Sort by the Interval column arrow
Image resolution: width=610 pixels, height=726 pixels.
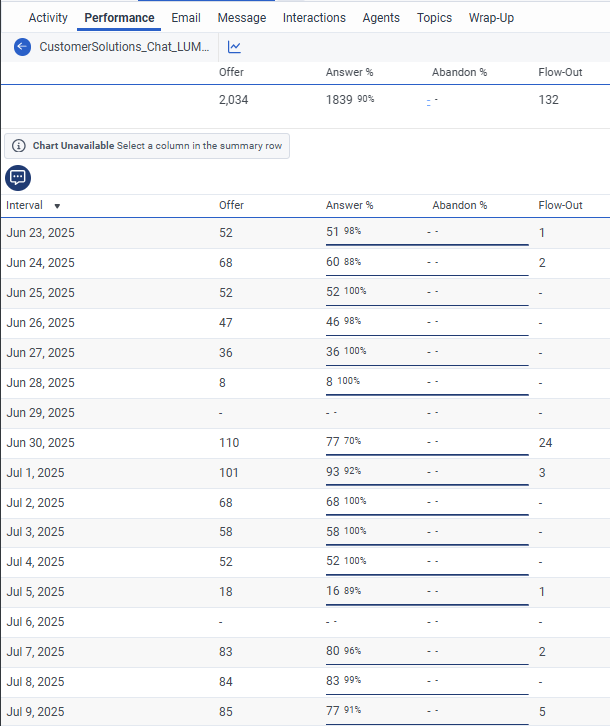click(57, 206)
